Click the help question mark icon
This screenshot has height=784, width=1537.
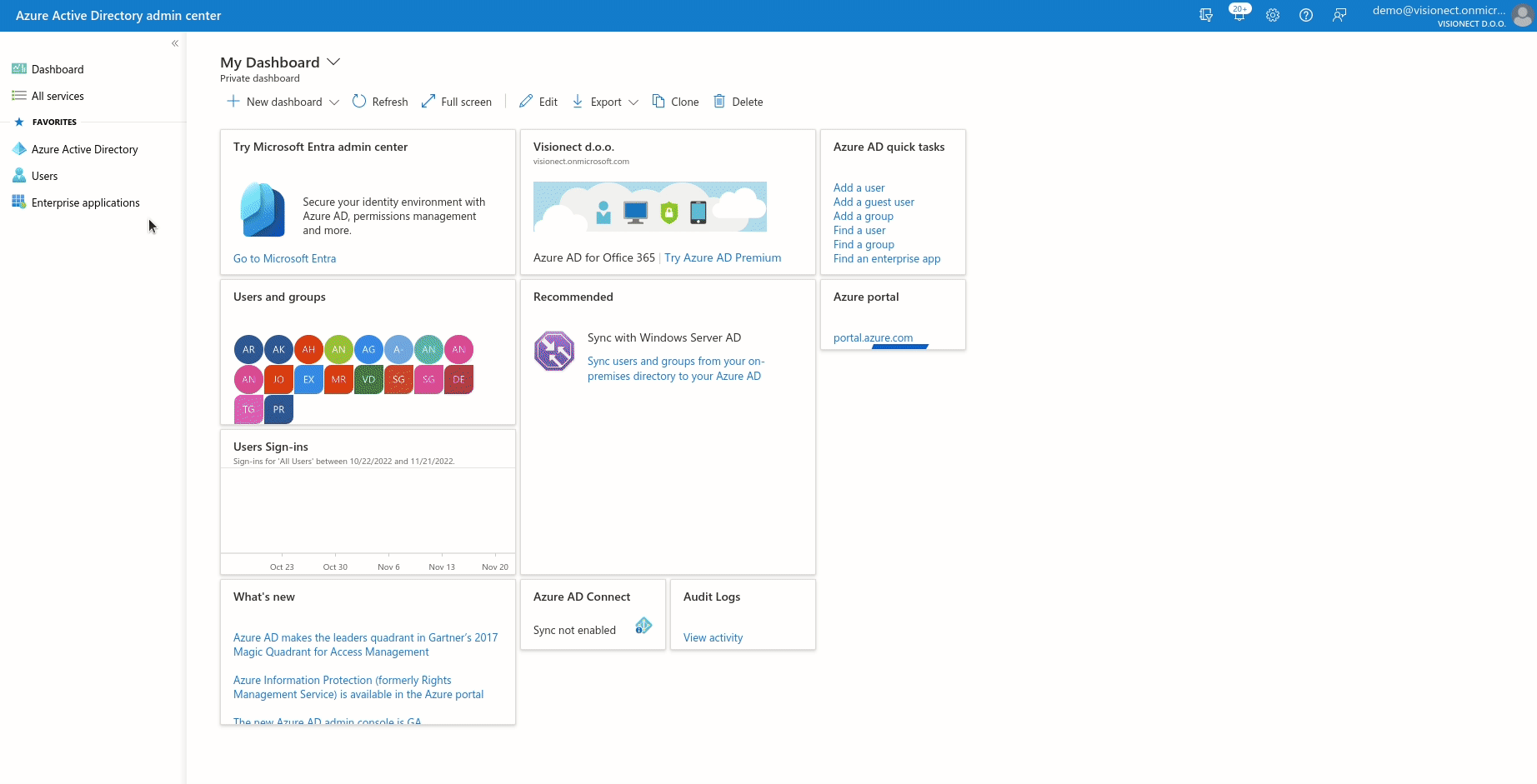(1305, 15)
